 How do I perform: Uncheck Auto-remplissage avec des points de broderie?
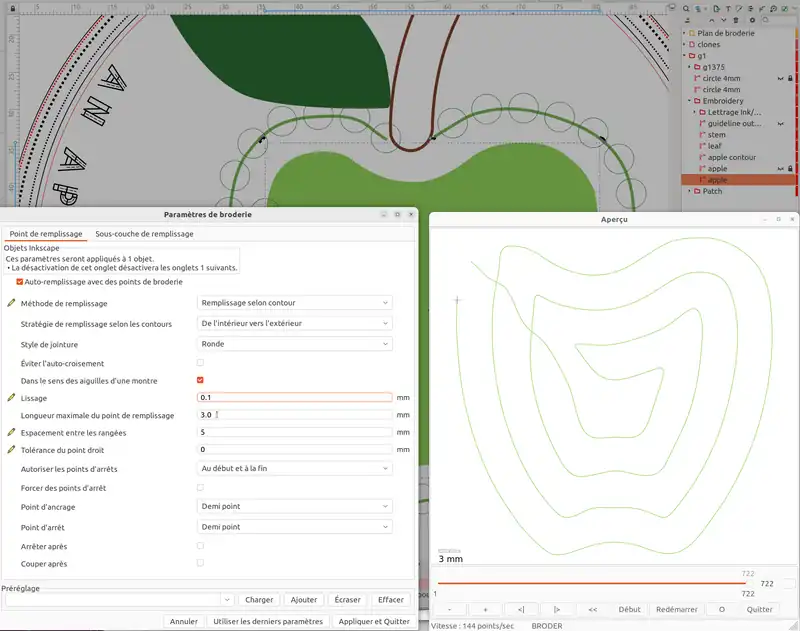click(21, 282)
